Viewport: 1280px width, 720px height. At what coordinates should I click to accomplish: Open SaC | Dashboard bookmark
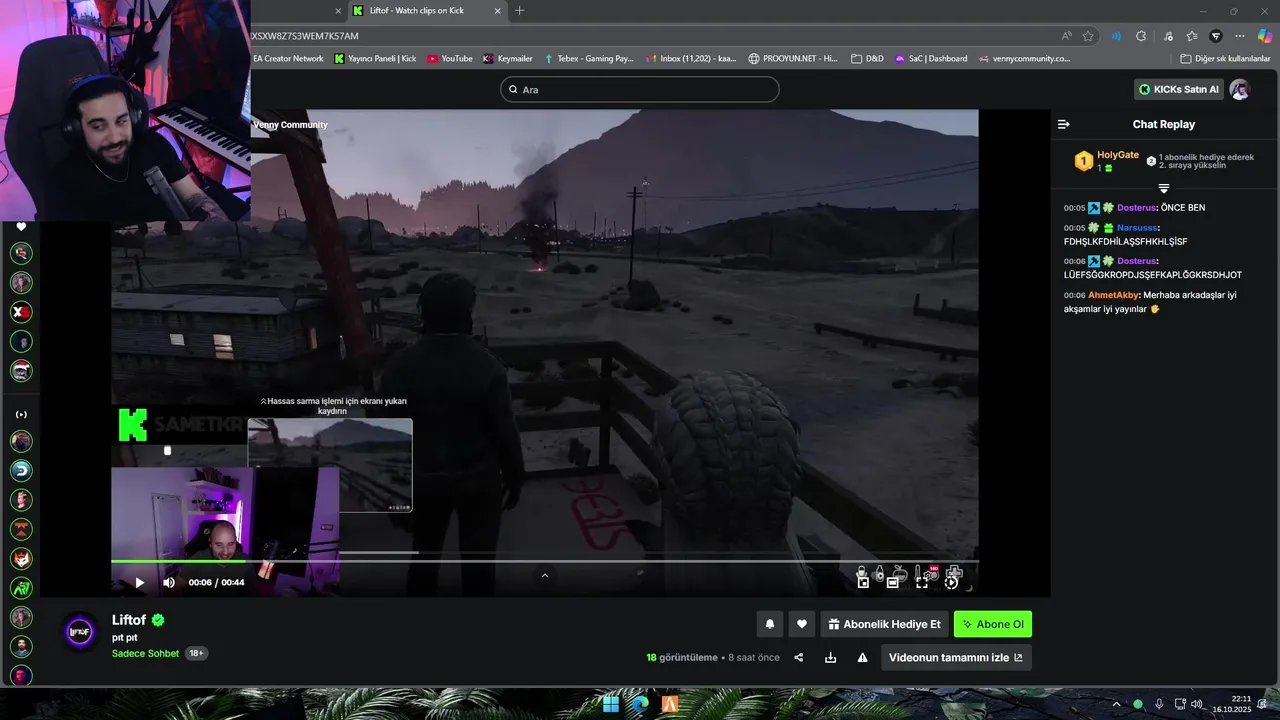(x=931, y=59)
